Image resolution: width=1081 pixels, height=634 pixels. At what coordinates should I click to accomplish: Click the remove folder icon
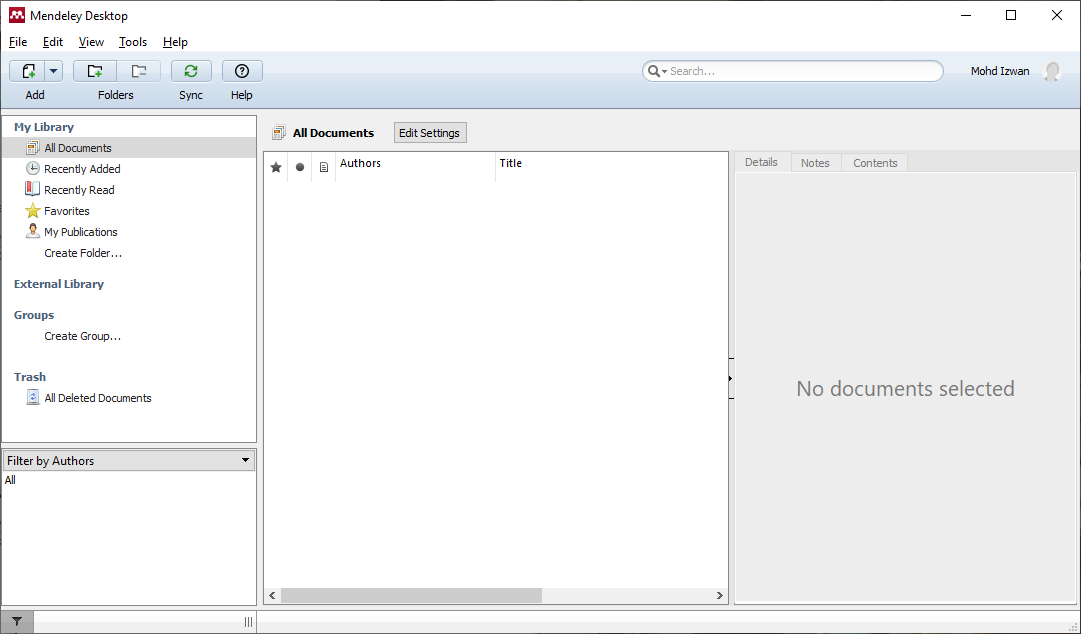tap(139, 71)
